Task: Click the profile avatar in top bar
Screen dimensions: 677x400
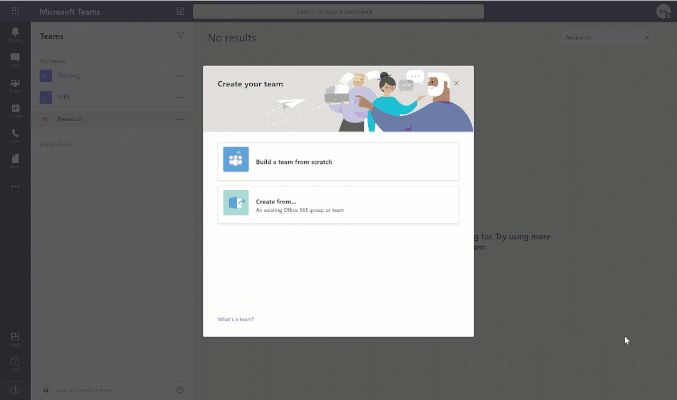Action: [663, 12]
